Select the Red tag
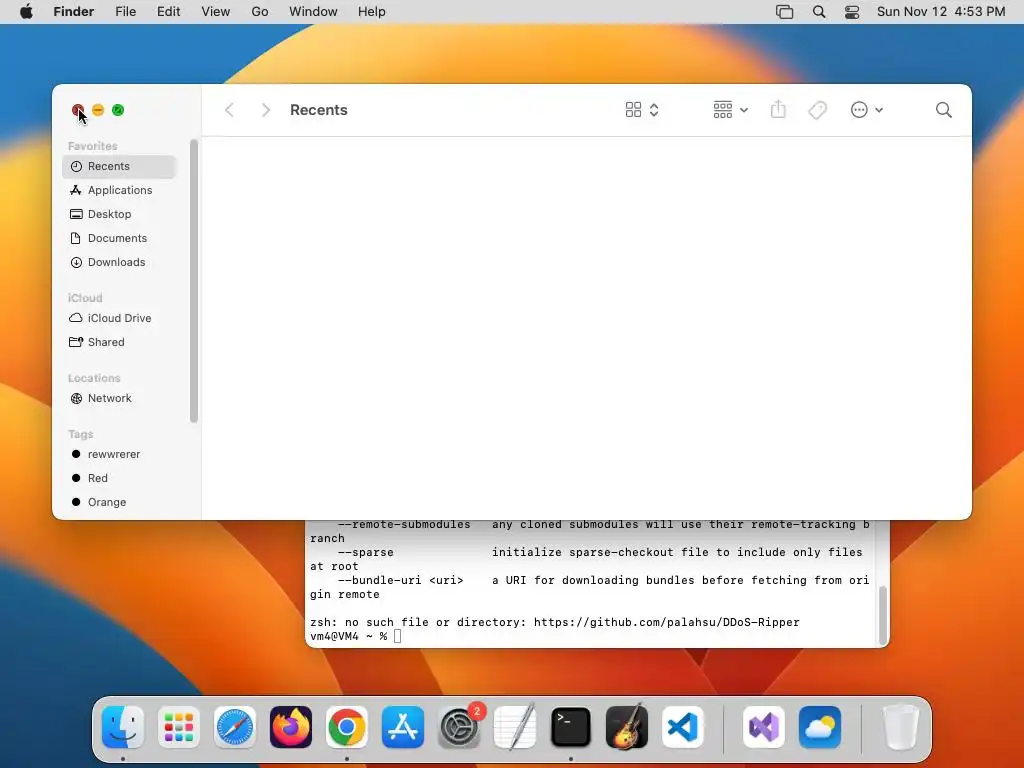The width and height of the screenshot is (1024, 768). point(119,479)
